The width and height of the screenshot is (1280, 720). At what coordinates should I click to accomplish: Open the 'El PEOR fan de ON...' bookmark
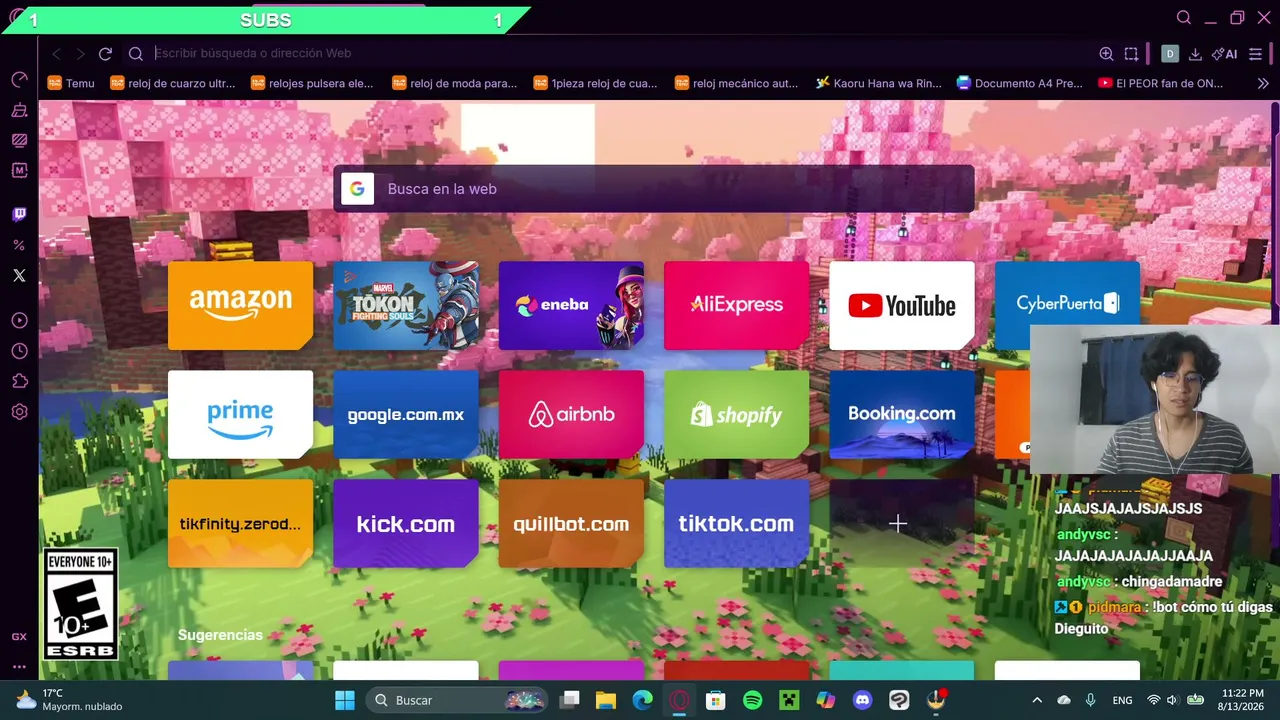click(x=1161, y=84)
